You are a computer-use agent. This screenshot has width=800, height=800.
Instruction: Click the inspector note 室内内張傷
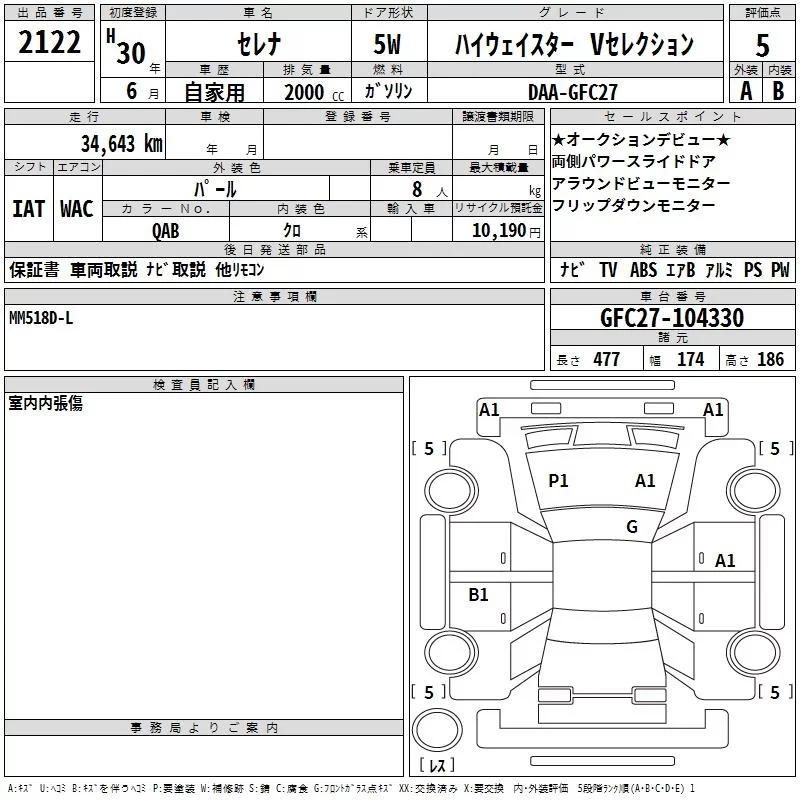click(45, 403)
